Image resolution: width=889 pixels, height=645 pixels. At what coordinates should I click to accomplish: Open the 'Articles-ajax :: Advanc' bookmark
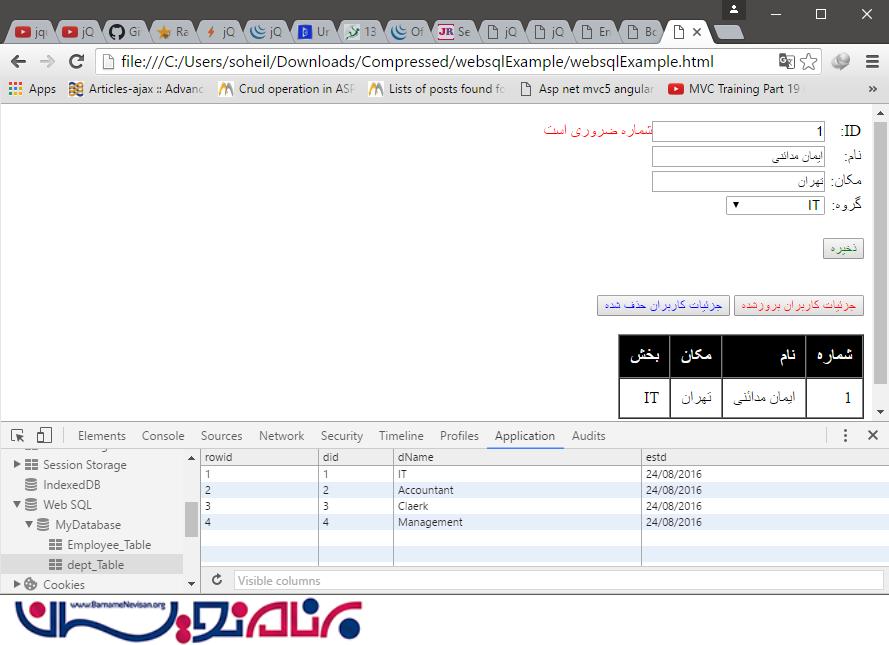pos(136,89)
